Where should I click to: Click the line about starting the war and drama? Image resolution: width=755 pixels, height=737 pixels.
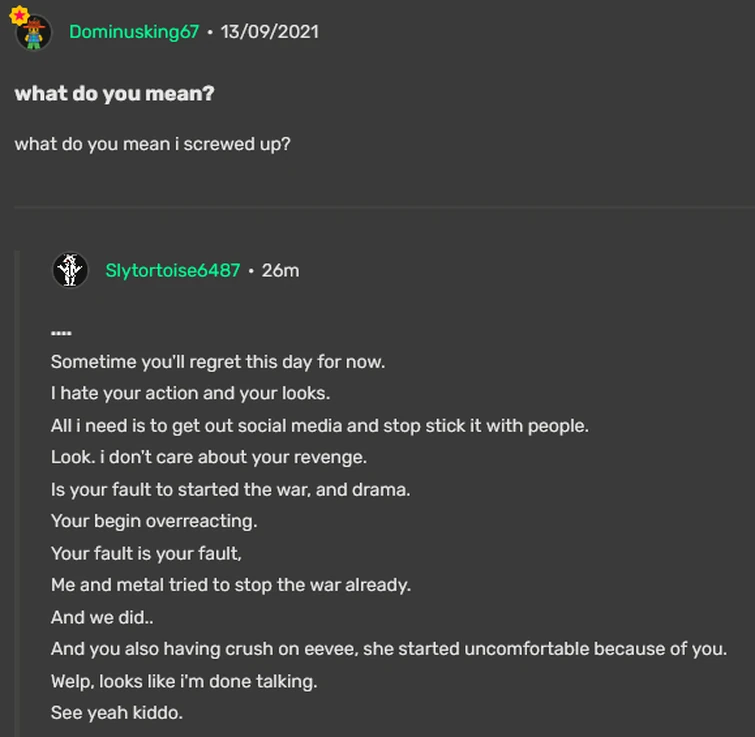click(230, 489)
